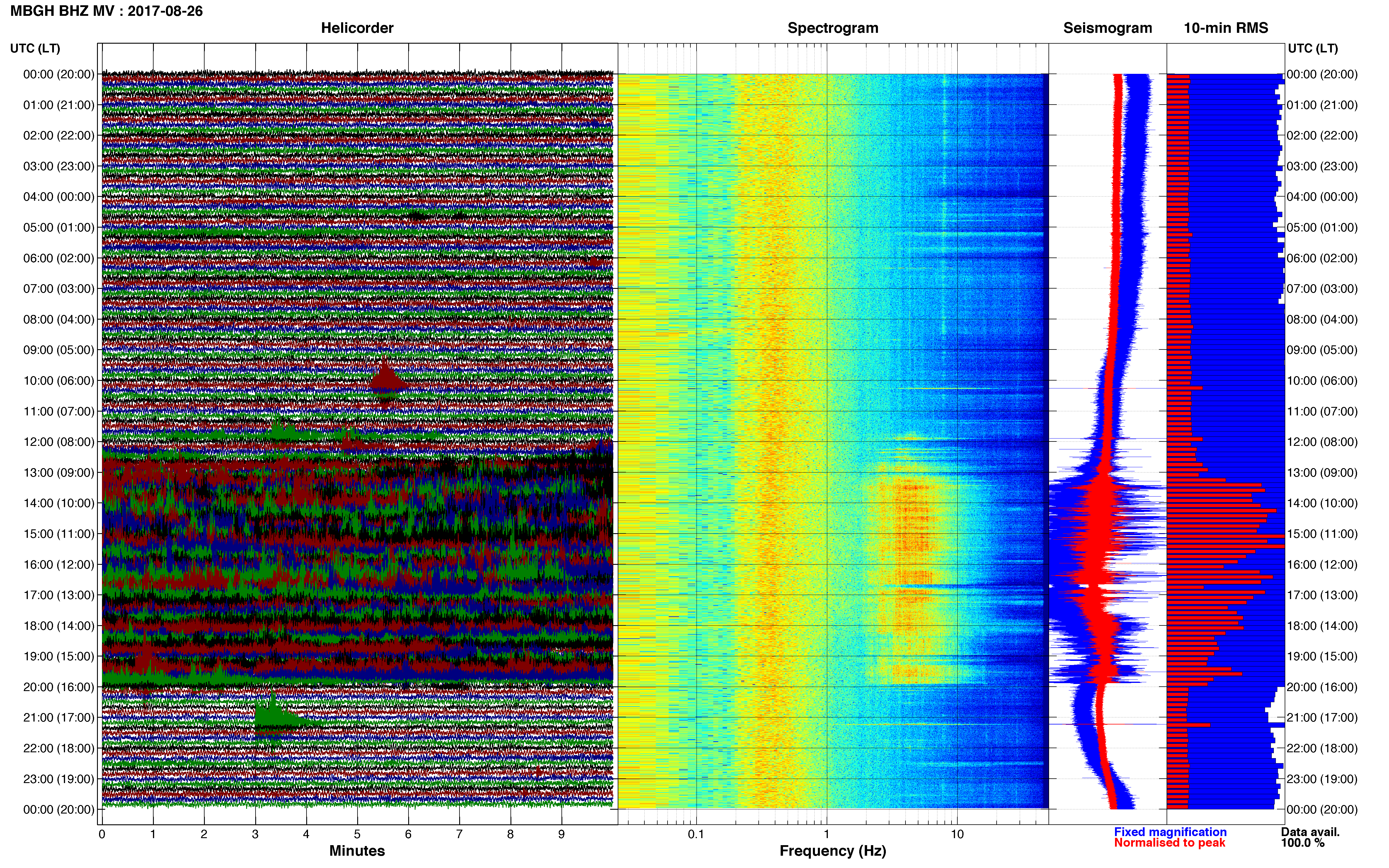Click left time label '18:00 (14:00)'

tap(59, 626)
